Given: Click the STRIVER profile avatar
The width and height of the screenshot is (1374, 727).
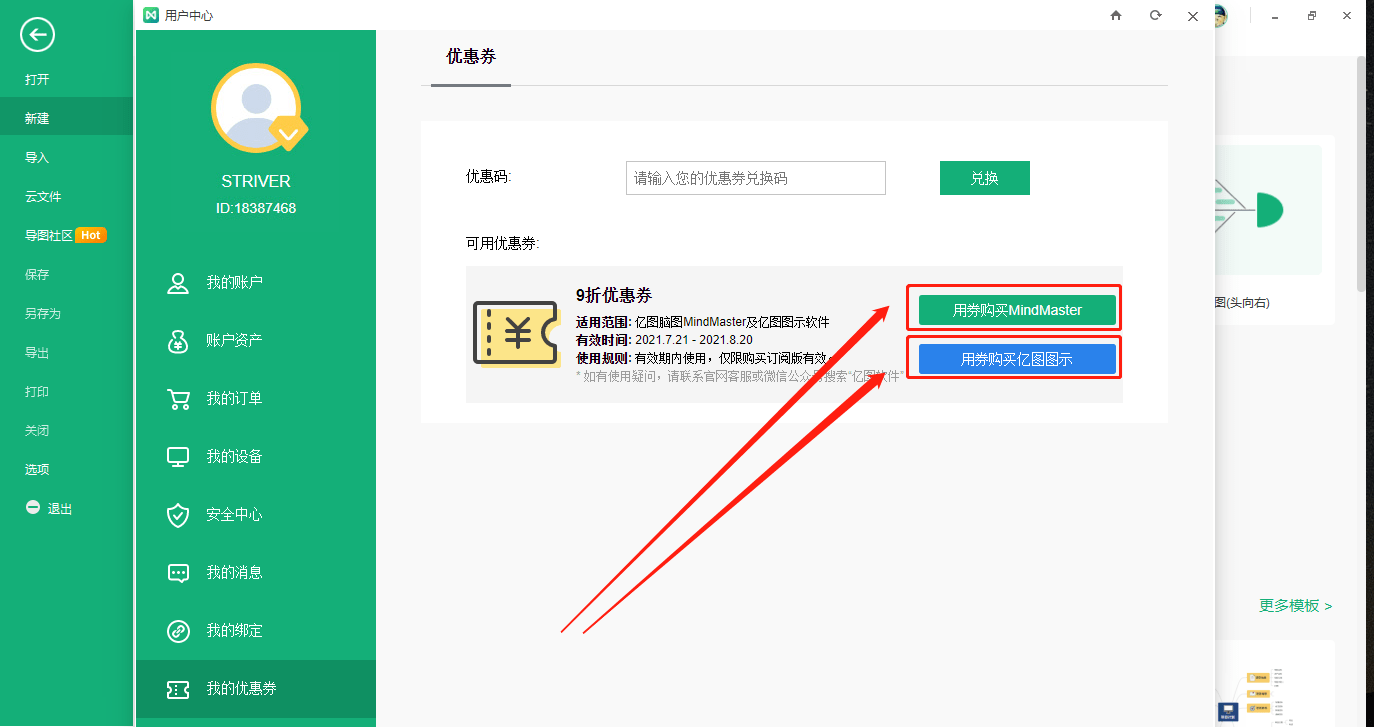Looking at the screenshot, I should click(x=256, y=107).
